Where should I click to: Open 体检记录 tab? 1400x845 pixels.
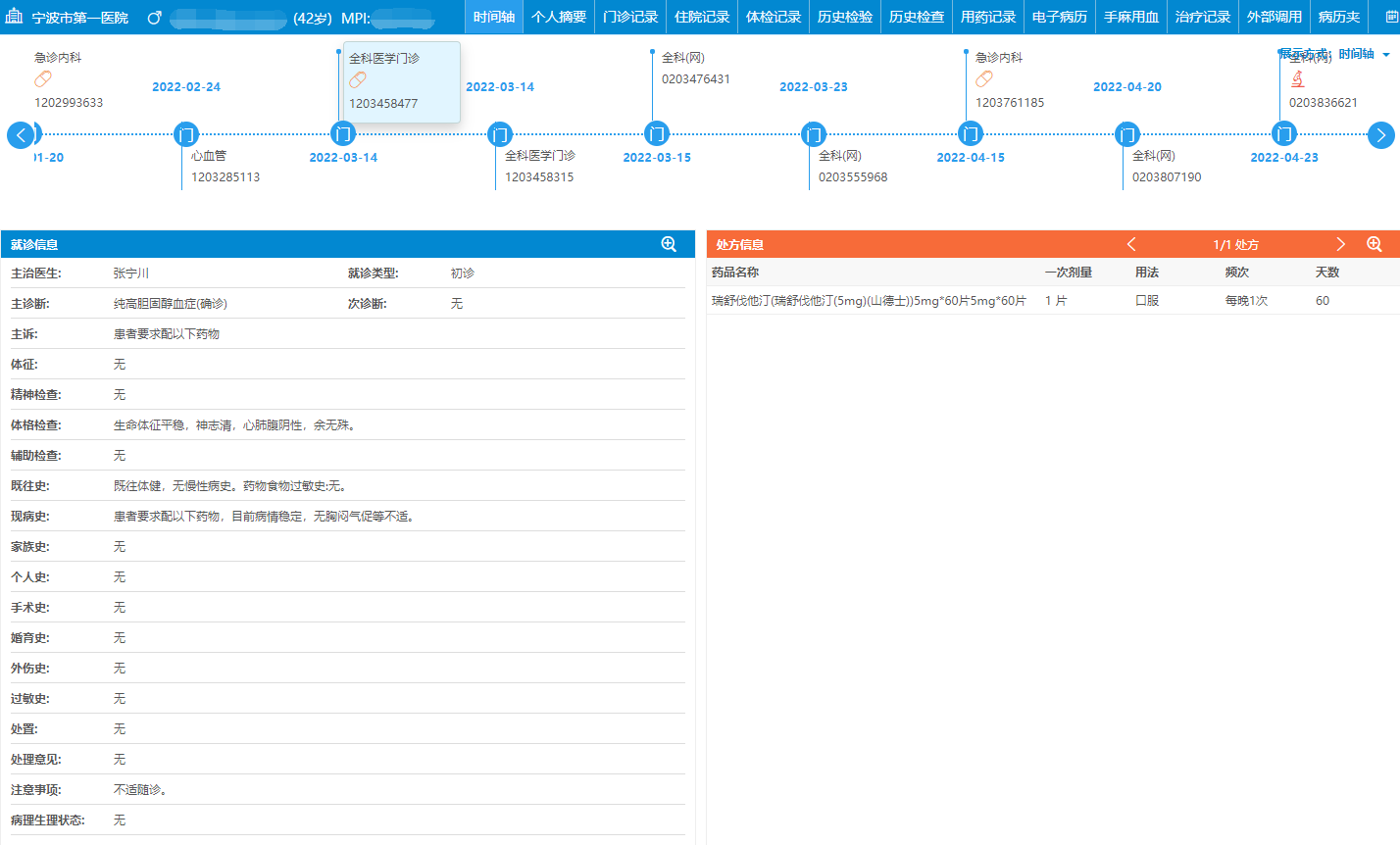(x=774, y=17)
